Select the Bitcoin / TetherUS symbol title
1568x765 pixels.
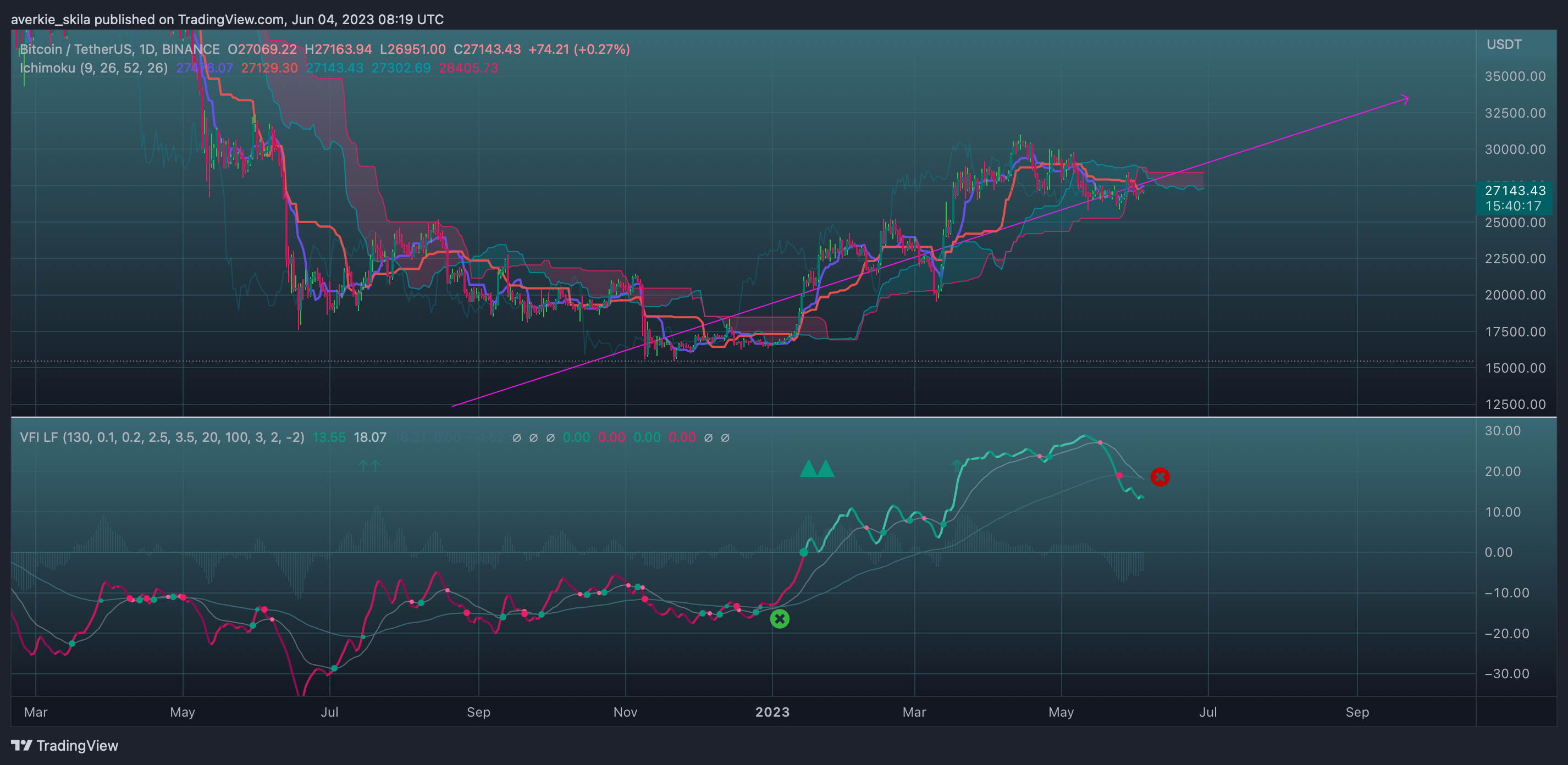point(120,49)
